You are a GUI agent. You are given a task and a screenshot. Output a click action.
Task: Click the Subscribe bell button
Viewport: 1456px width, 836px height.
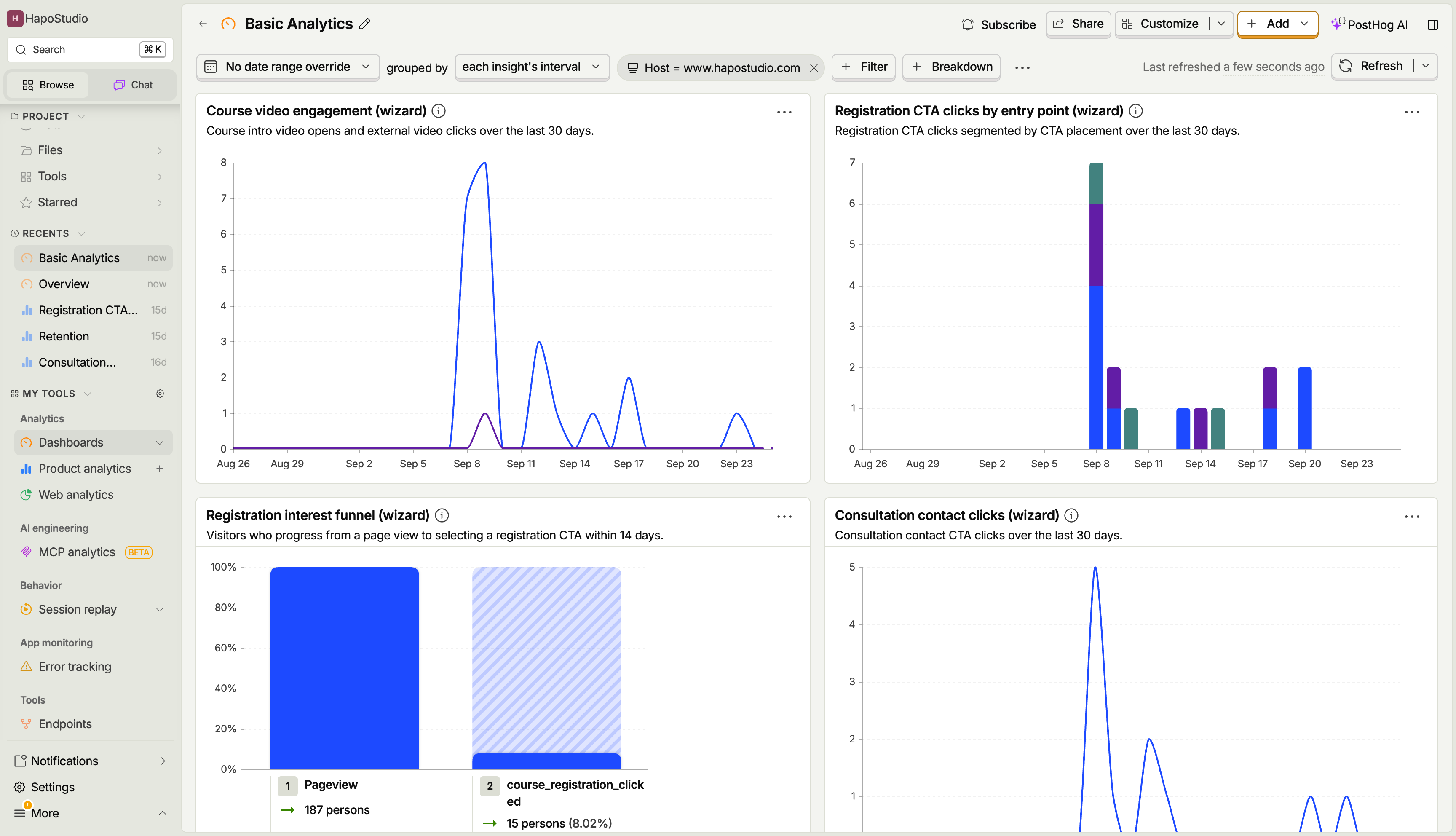point(998,24)
